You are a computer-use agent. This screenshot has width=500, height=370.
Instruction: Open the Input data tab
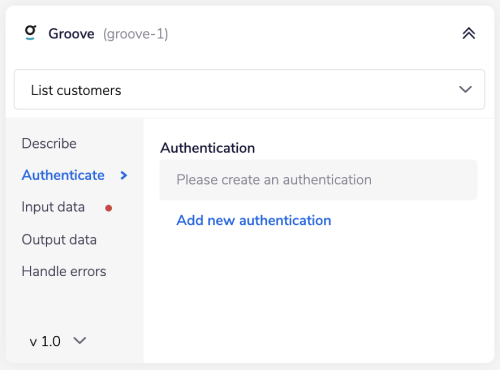click(x=53, y=207)
